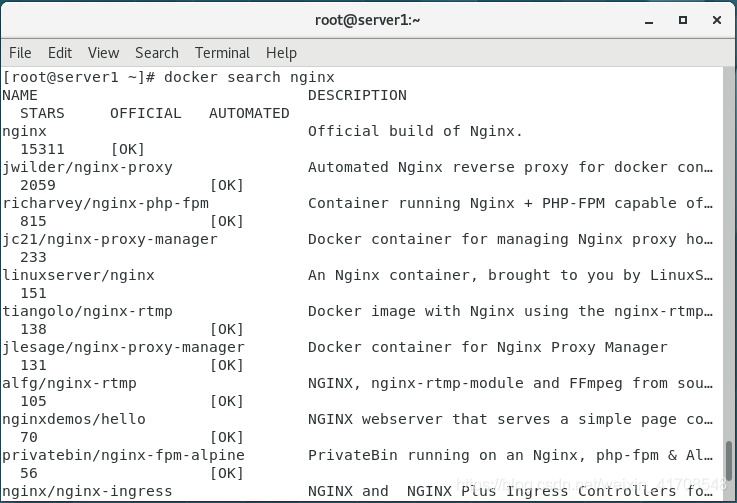Click the star count 70

point(29,437)
